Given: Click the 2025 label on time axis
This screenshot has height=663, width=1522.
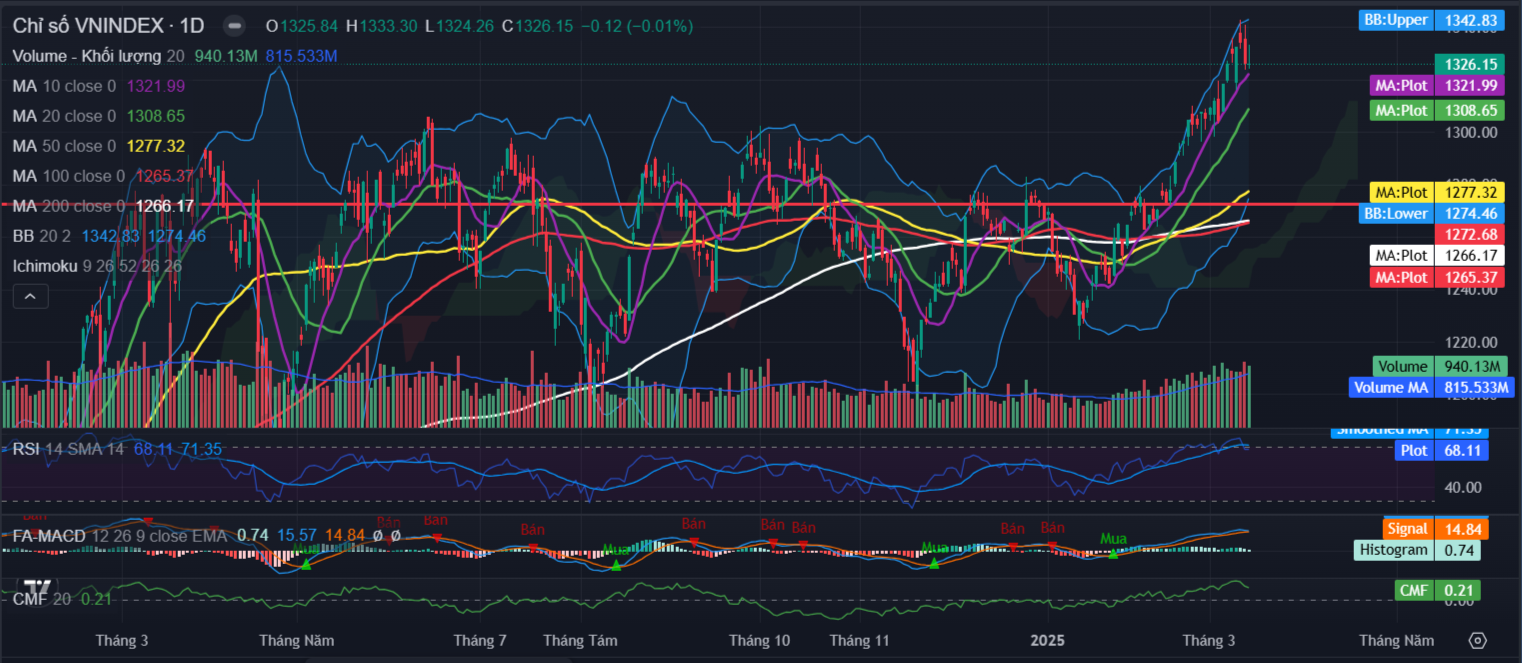Looking at the screenshot, I should click(1049, 640).
